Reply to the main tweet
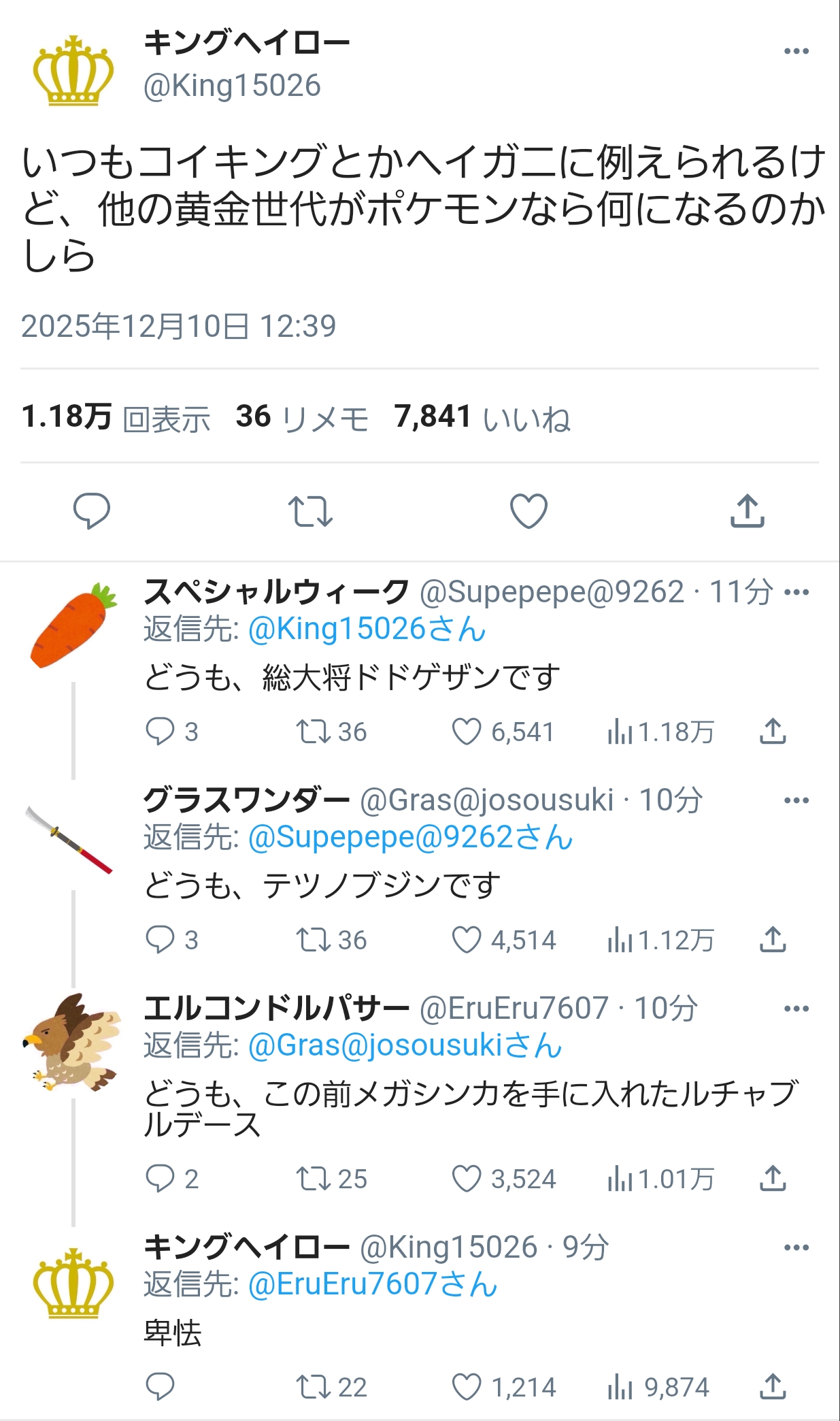 click(91, 511)
